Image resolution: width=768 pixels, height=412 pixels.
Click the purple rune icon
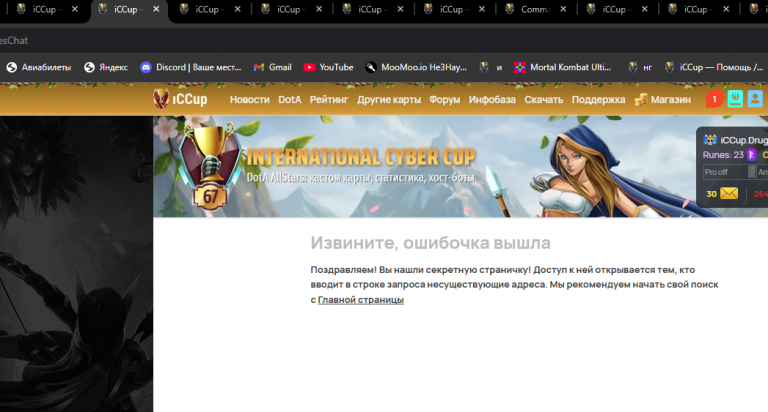click(751, 155)
